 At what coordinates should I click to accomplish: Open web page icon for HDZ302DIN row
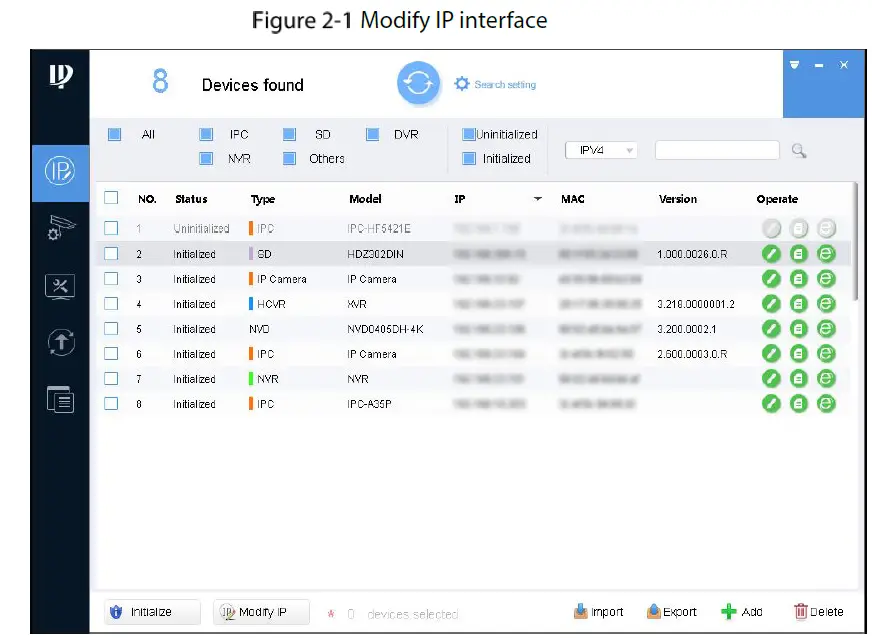(826, 254)
